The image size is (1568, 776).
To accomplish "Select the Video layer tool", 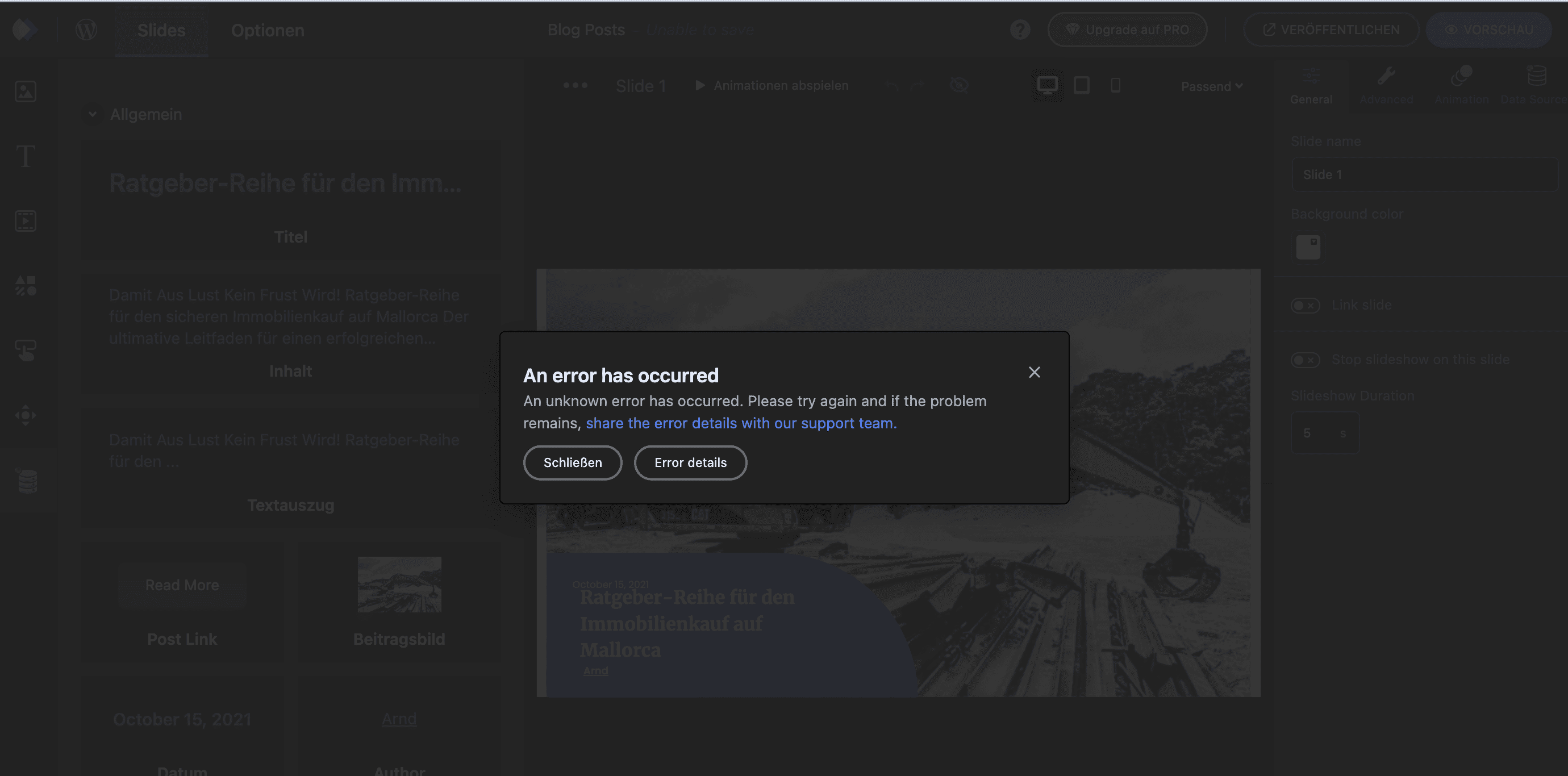I will [x=25, y=220].
